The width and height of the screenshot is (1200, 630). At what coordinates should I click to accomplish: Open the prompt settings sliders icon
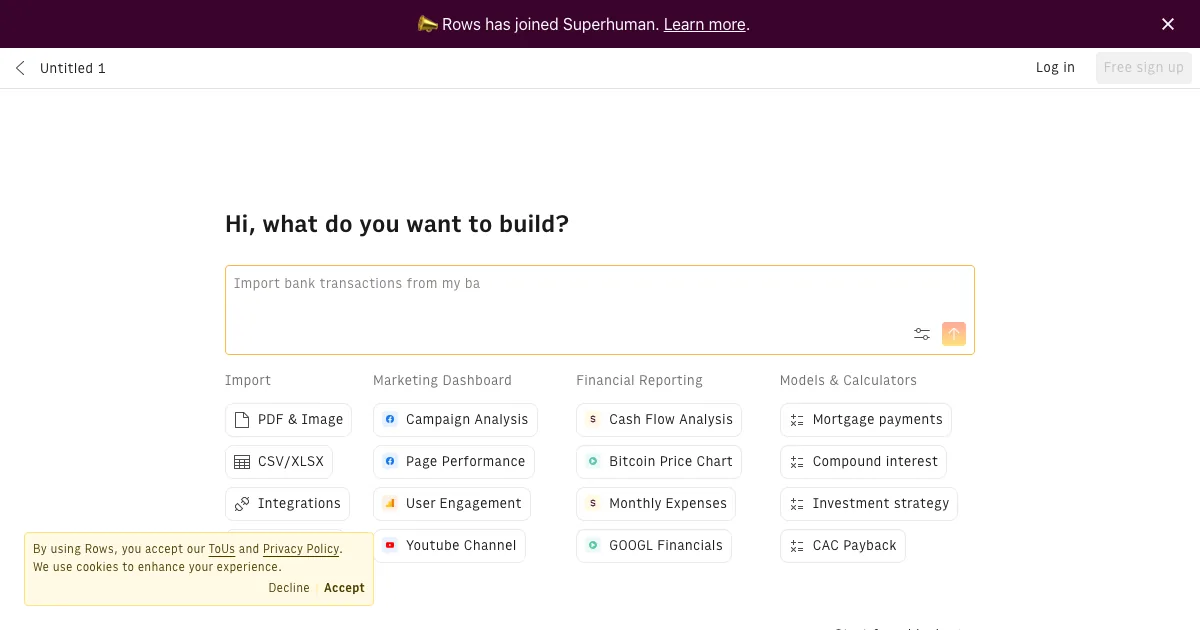[922, 334]
